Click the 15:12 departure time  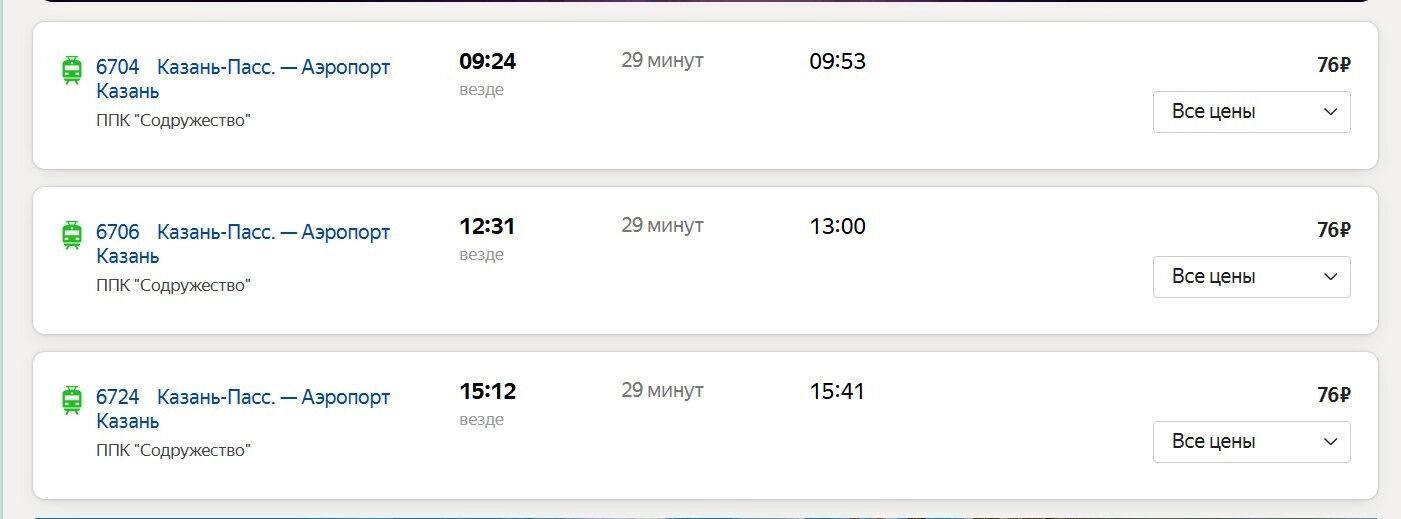[x=487, y=392]
